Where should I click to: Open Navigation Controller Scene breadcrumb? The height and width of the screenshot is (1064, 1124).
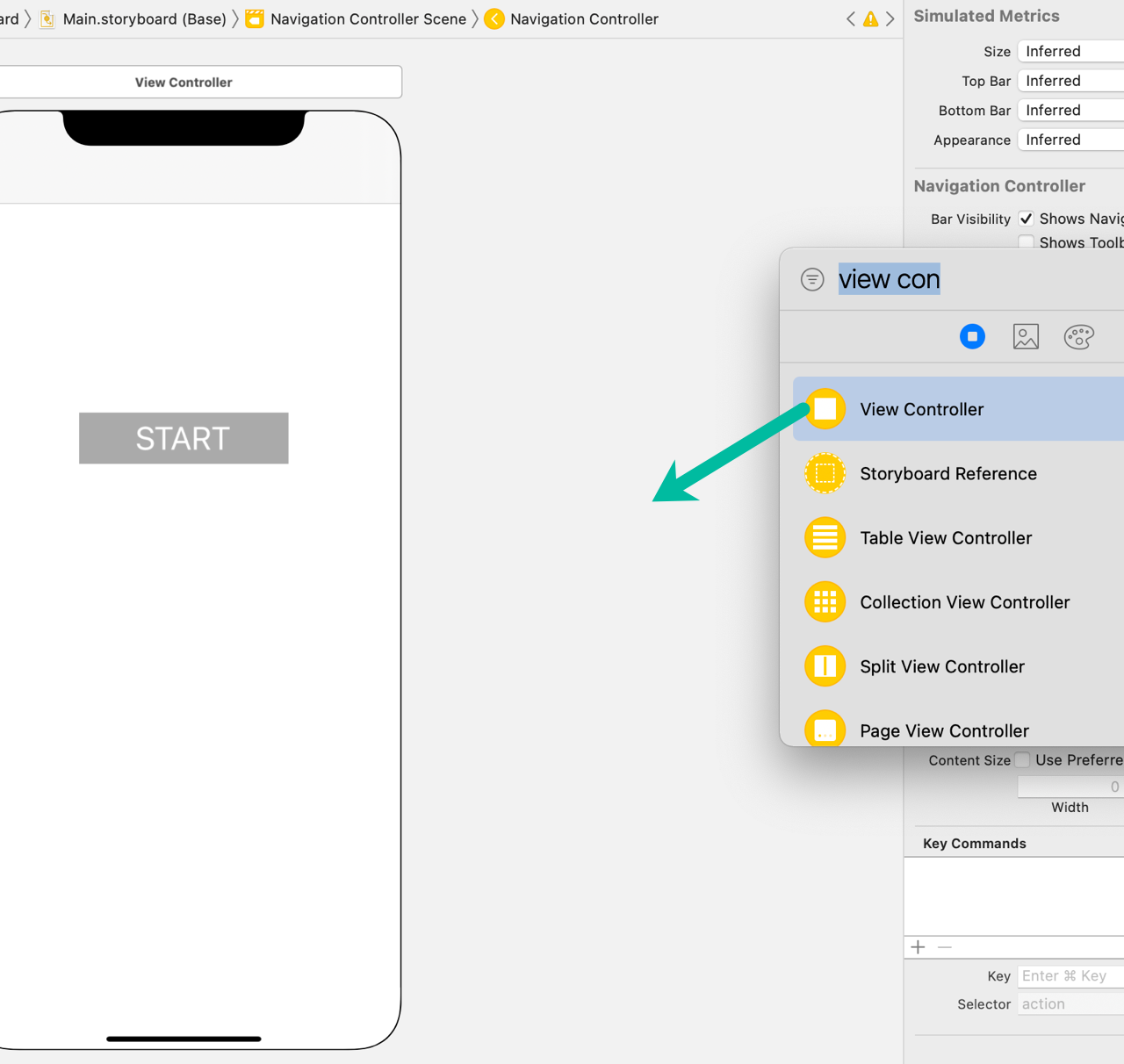(368, 18)
